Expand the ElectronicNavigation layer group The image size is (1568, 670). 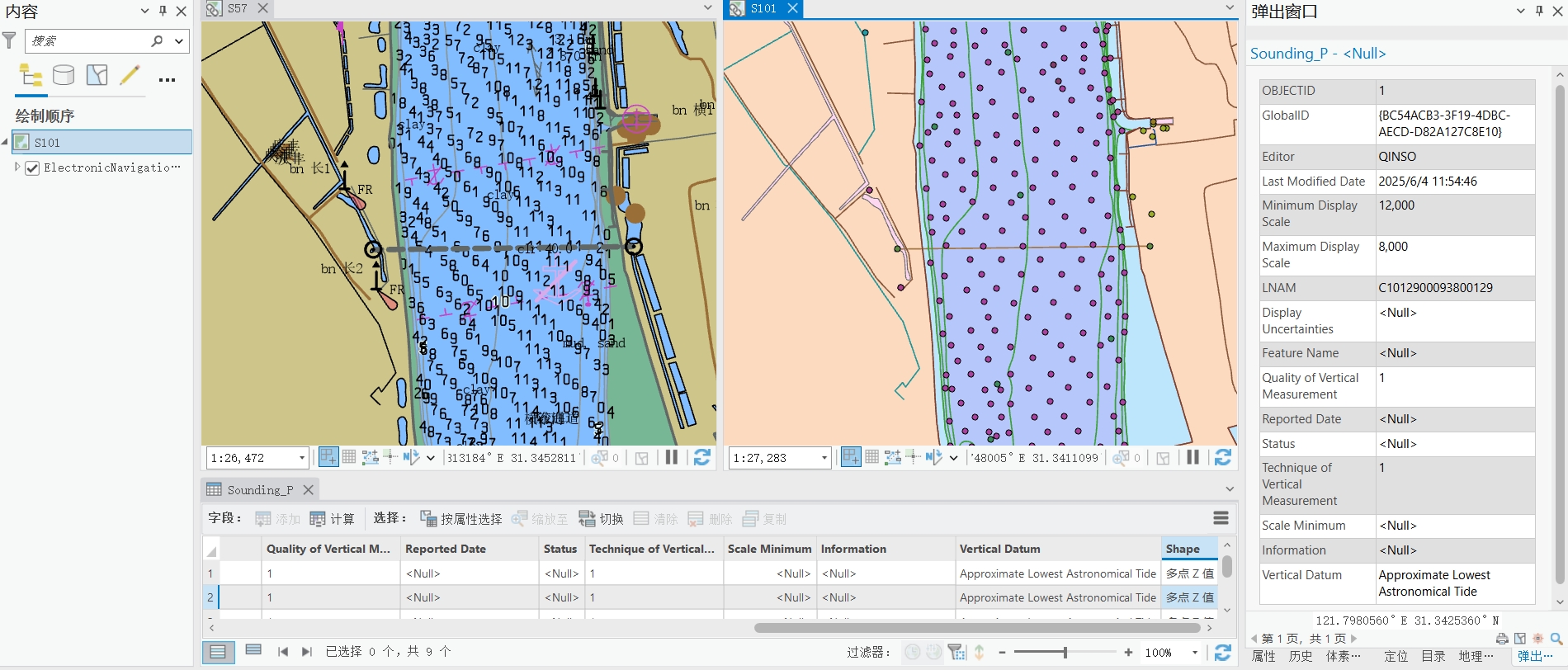17,167
